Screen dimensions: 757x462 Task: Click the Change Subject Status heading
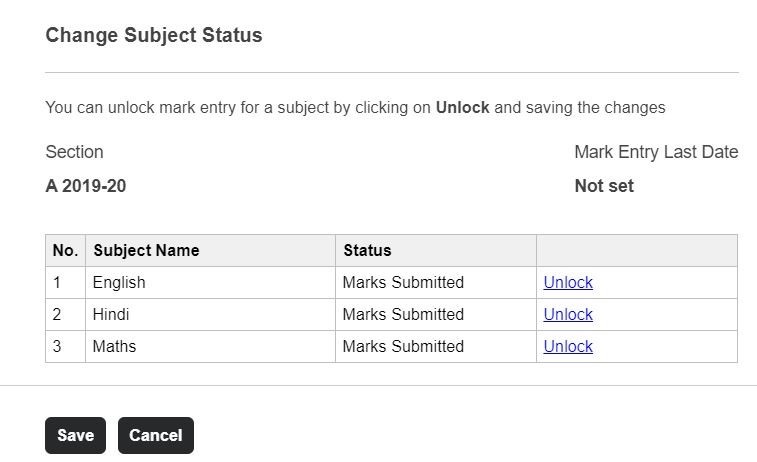tap(154, 35)
